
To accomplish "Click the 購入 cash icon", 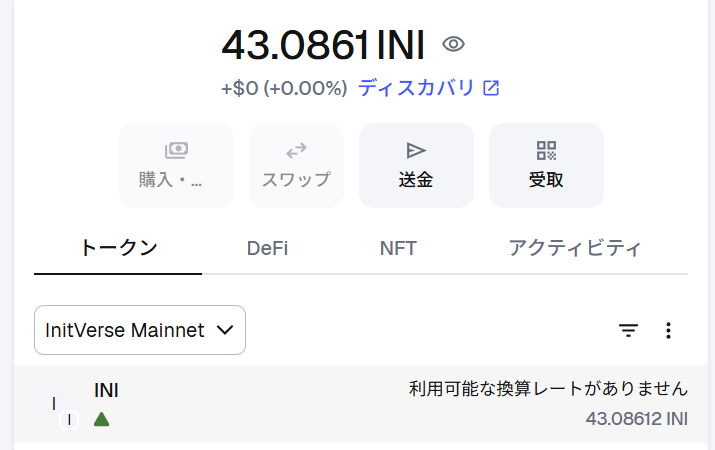I will coord(176,150).
